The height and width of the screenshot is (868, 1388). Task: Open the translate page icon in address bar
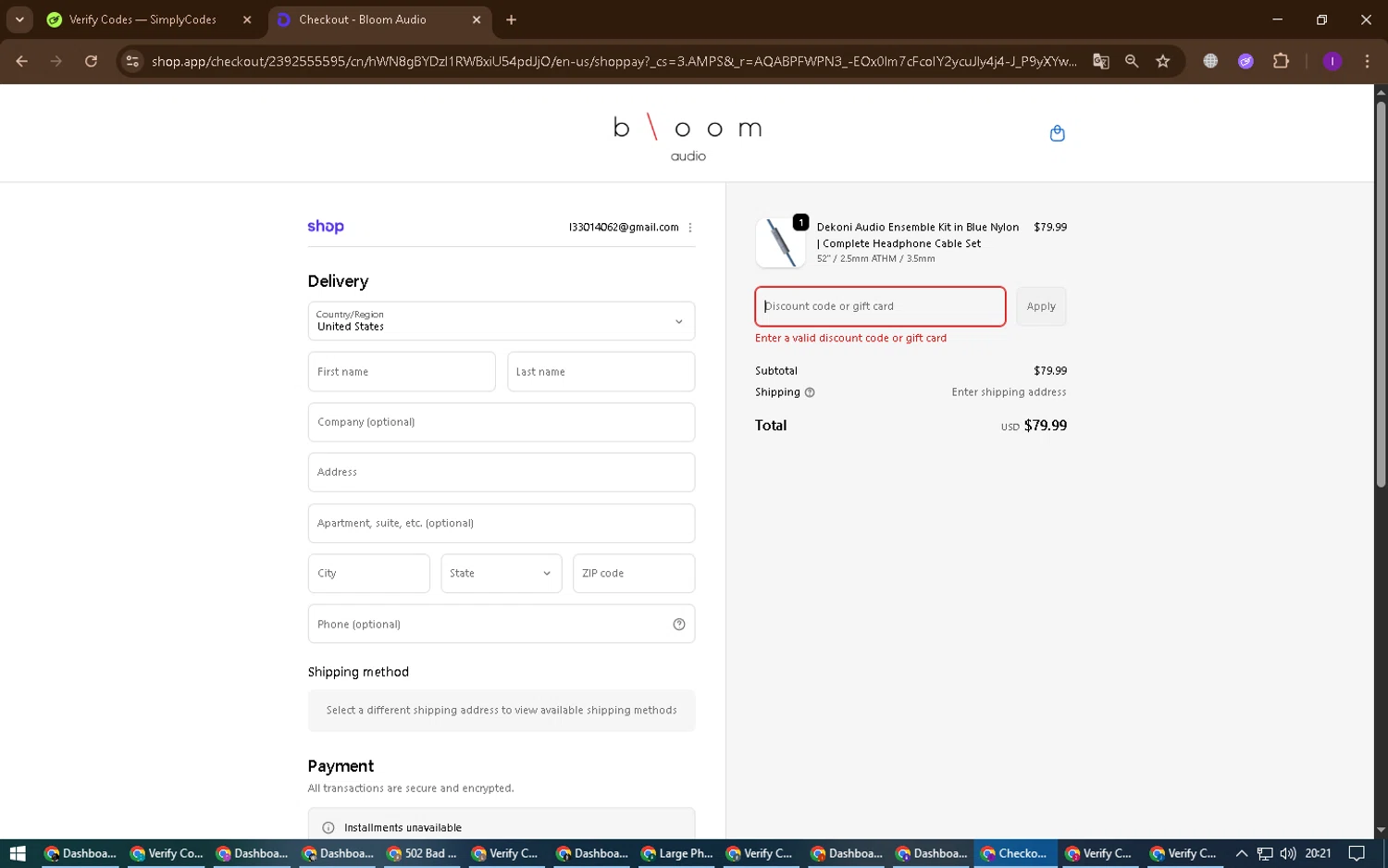1100,61
